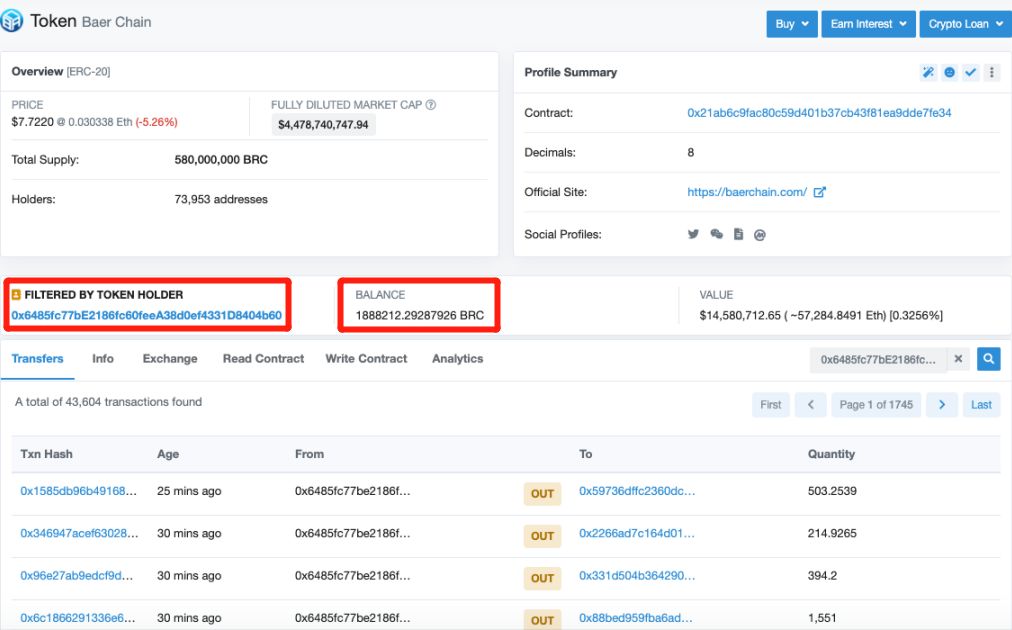Open the whitepaper document icon
The image size is (1012, 630).
click(x=738, y=234)
